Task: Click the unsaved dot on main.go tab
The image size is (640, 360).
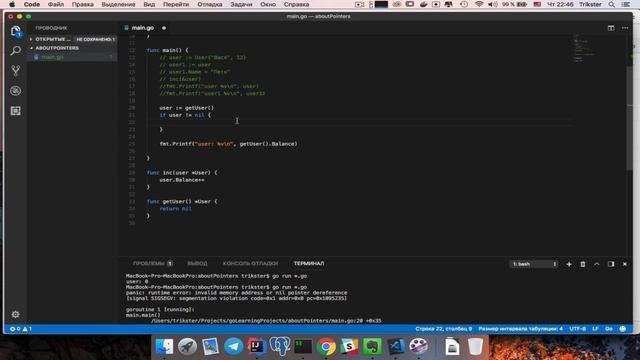Action: [x=164, y=28]
